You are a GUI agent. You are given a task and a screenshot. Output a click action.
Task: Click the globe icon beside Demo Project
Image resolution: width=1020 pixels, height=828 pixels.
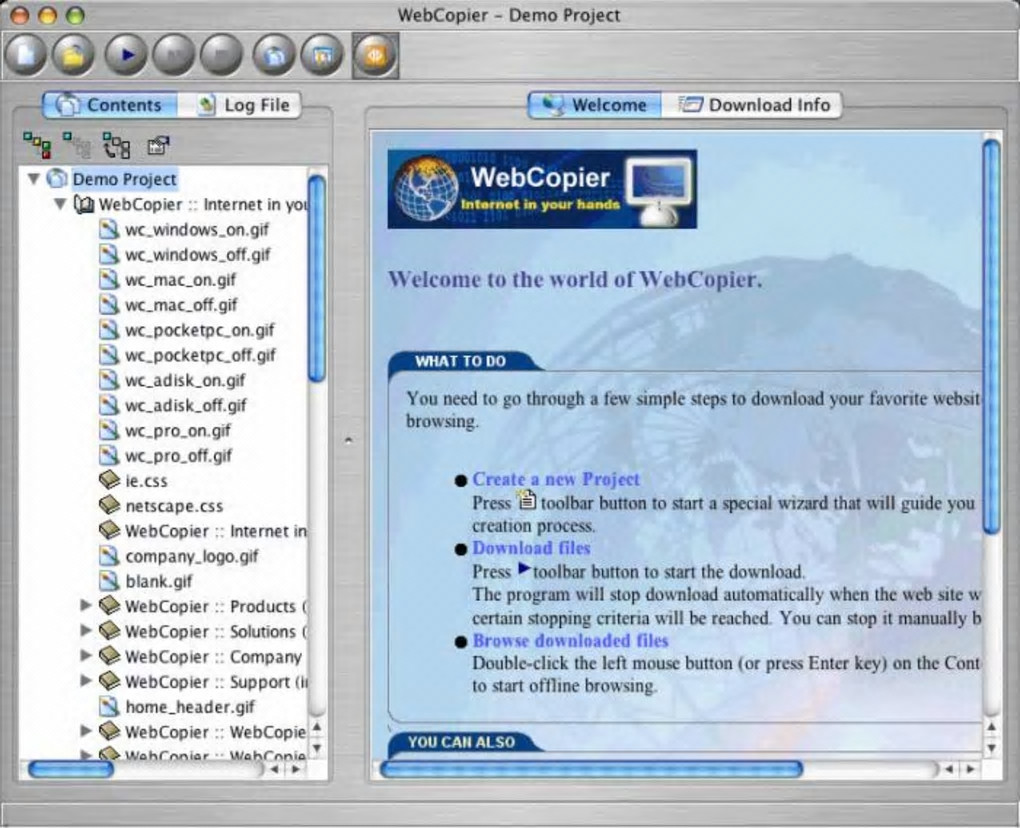pos(57,178)
